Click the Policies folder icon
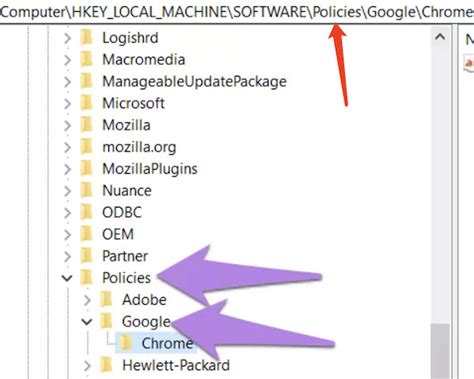 pyautogui.click(x=87, y=278)
